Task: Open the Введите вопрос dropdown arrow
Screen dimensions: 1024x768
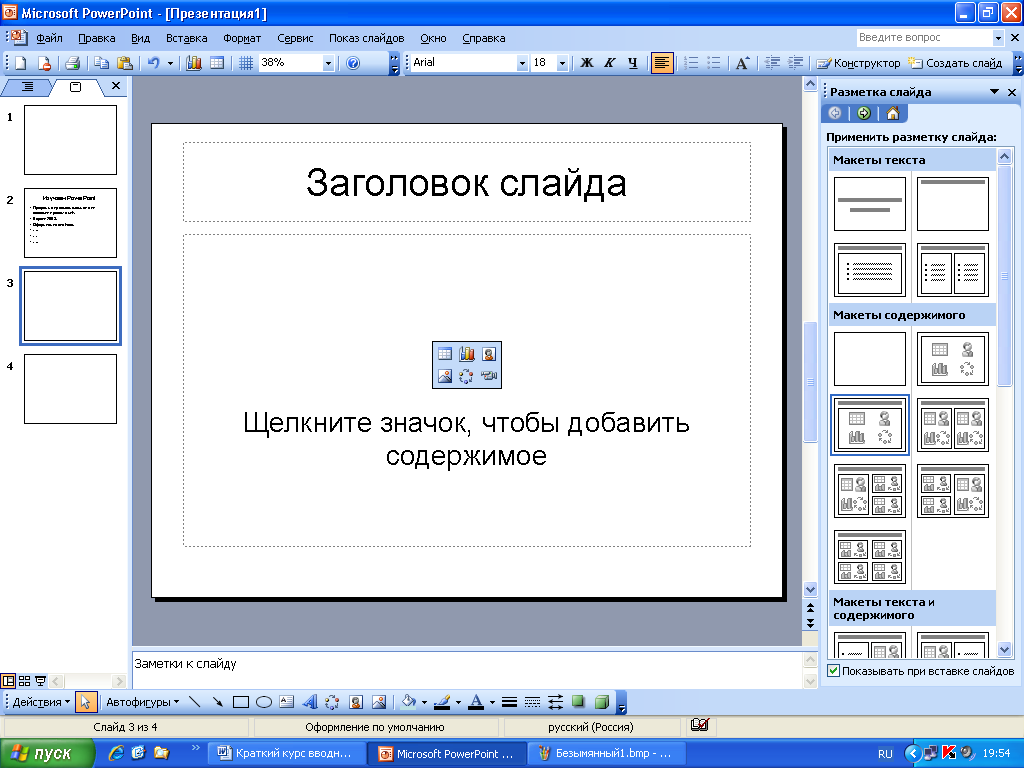Action: [998, 38]
